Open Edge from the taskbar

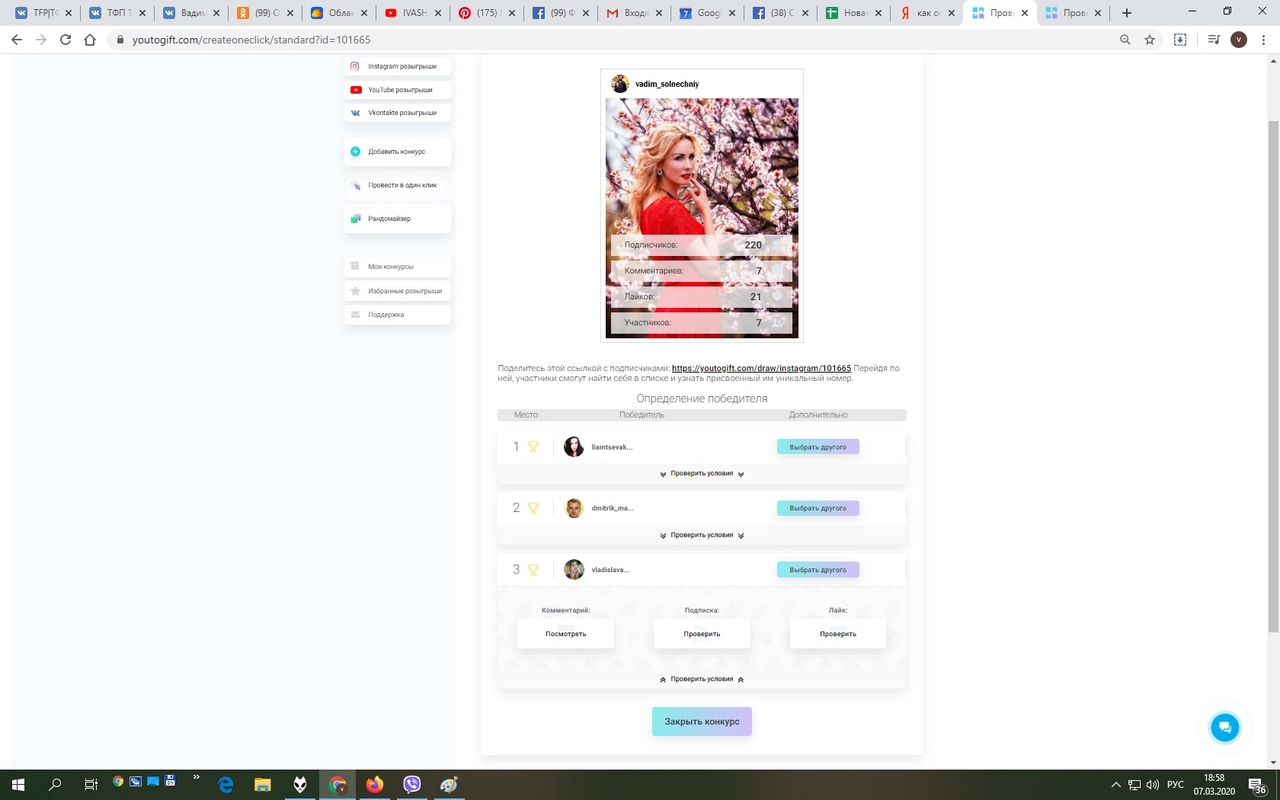coord(226,785)
